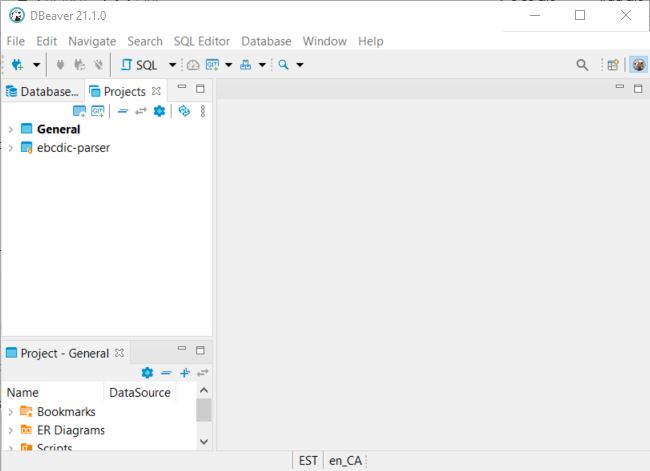Open the New Connection dropdown arrow
The height and width of the screenshot is (471, 650).
[36, 65]
